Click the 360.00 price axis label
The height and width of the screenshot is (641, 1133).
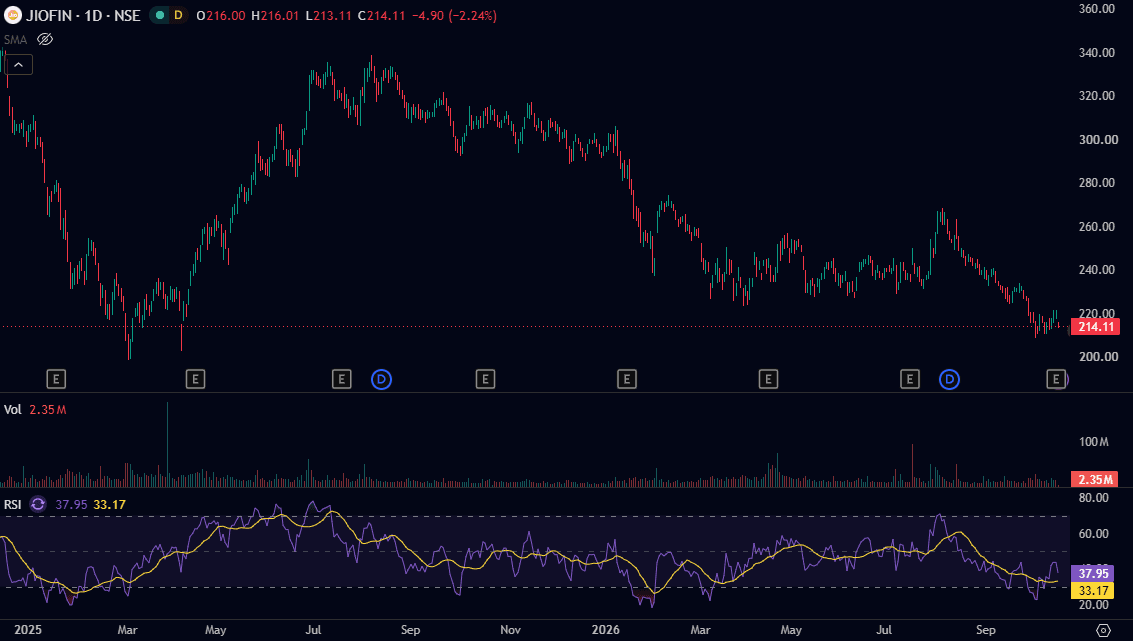[1097, 9]
